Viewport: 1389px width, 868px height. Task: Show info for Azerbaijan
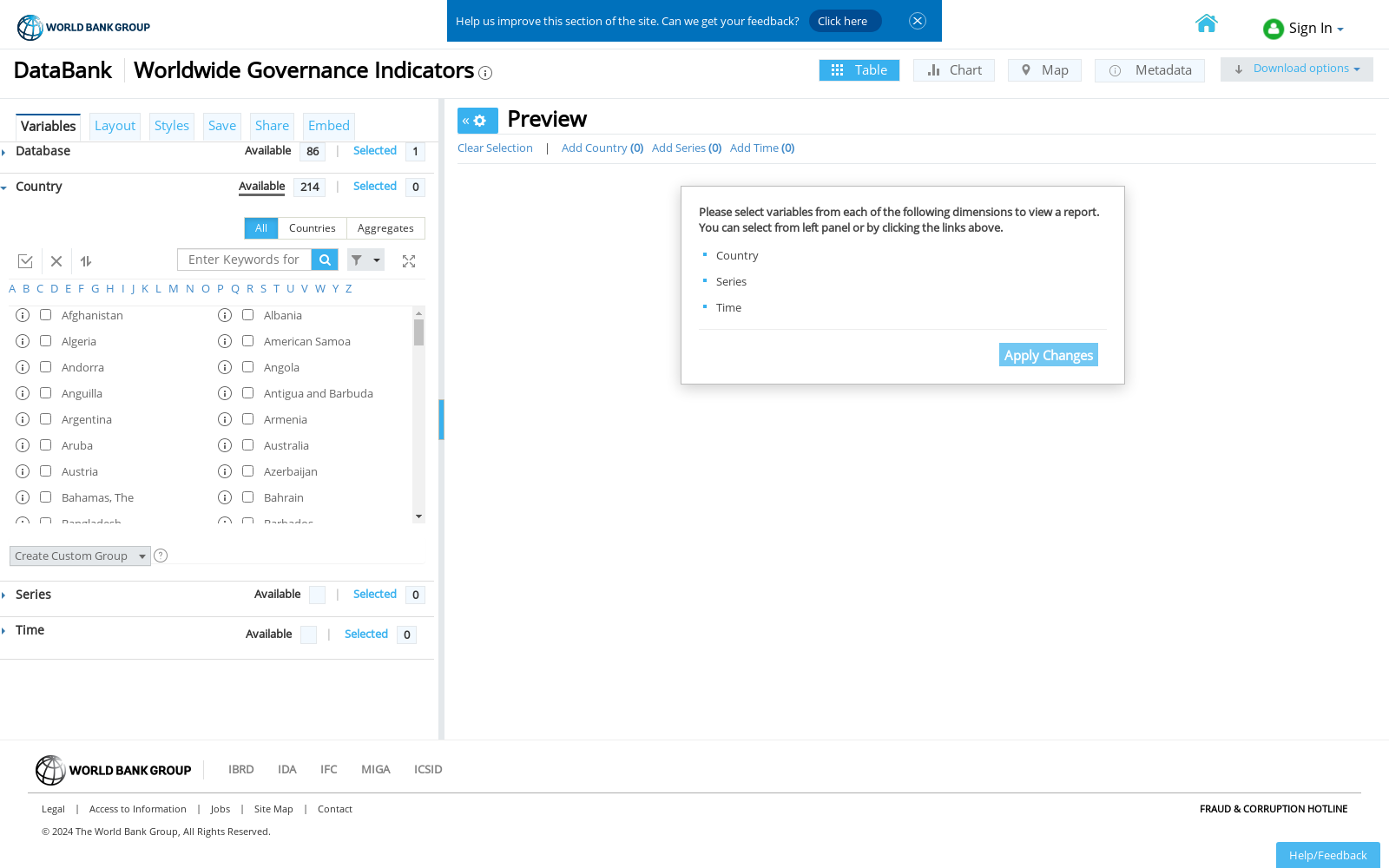[225, 471]
